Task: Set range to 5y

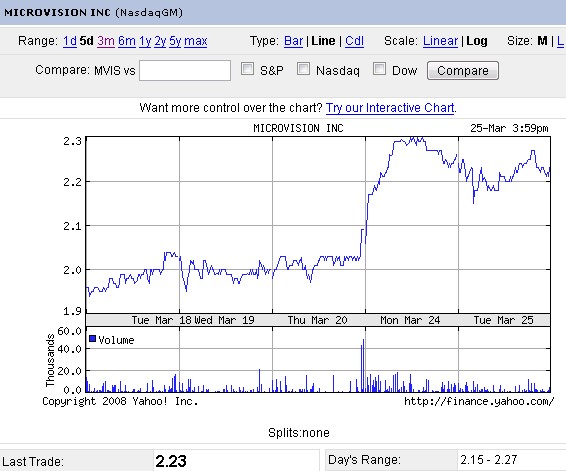Action: coord(175,41)
